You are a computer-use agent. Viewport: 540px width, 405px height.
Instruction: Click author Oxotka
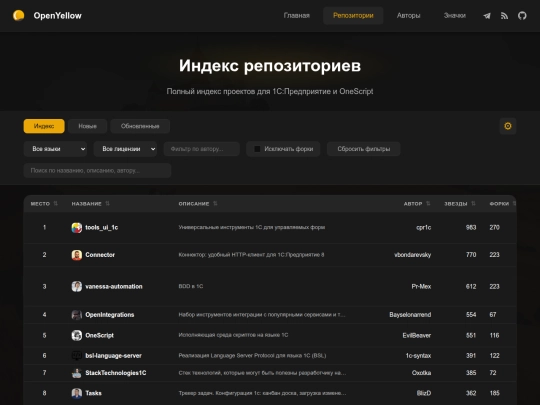click(x=421, y=373)
